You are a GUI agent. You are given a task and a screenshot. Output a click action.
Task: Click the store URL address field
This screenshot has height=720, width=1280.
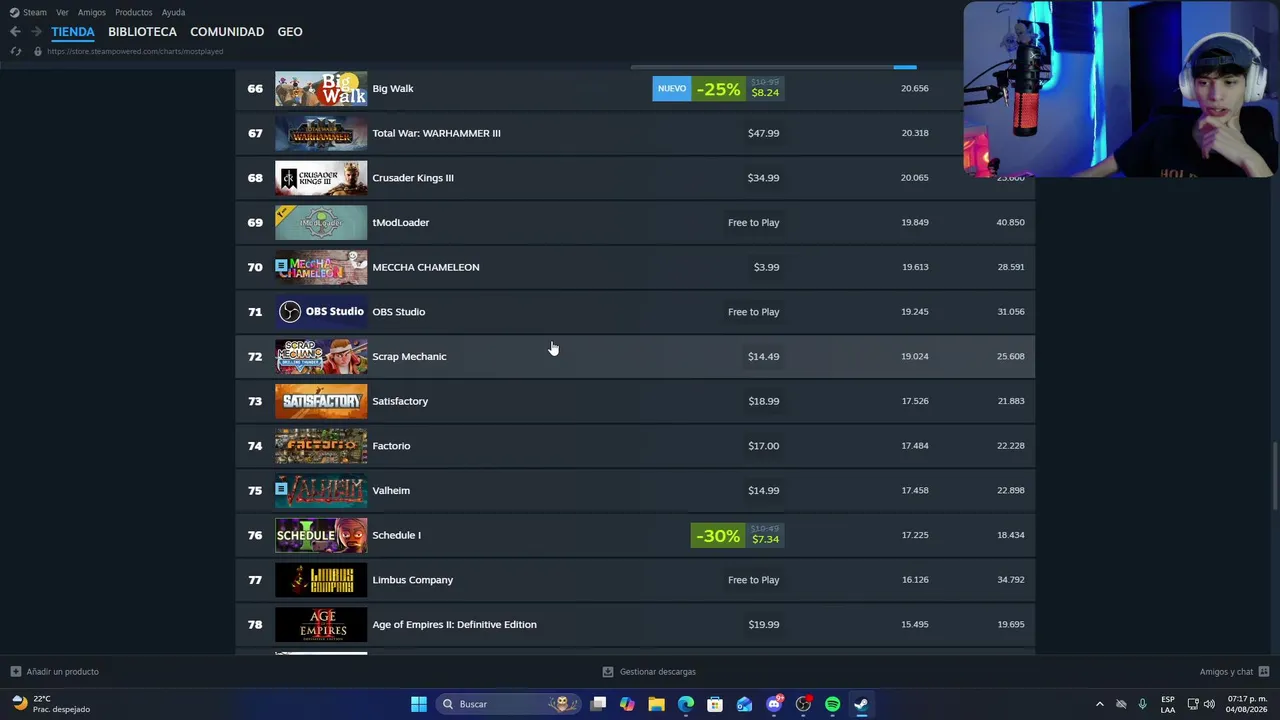coord(135,51)
